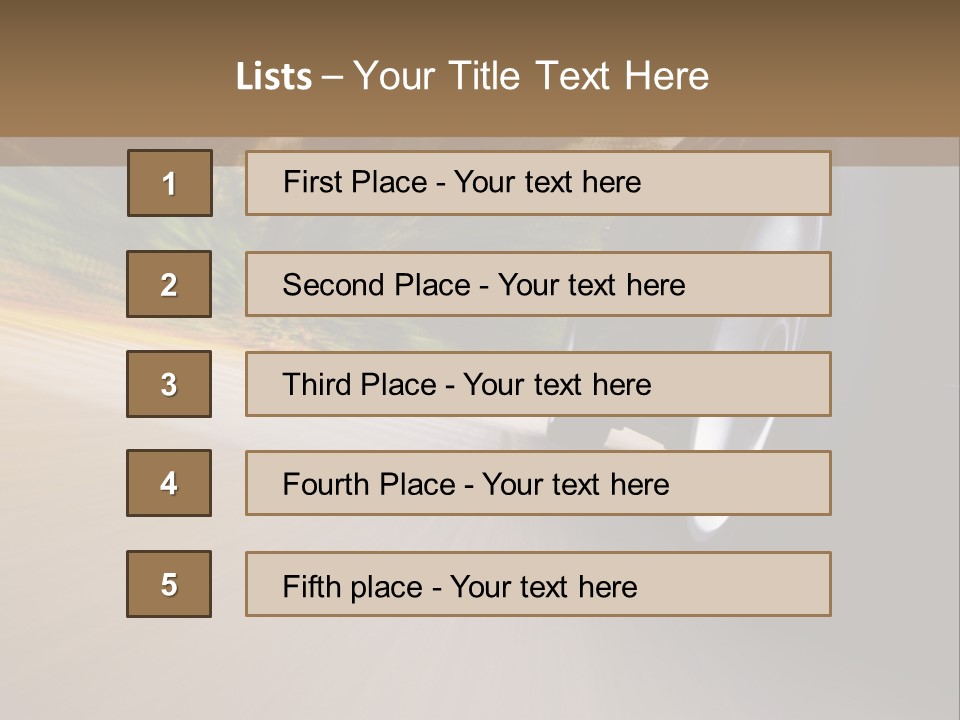This screenshot has width=960, height=720.
Task: Click the number 5 box
Action: (x=169, y=584)
